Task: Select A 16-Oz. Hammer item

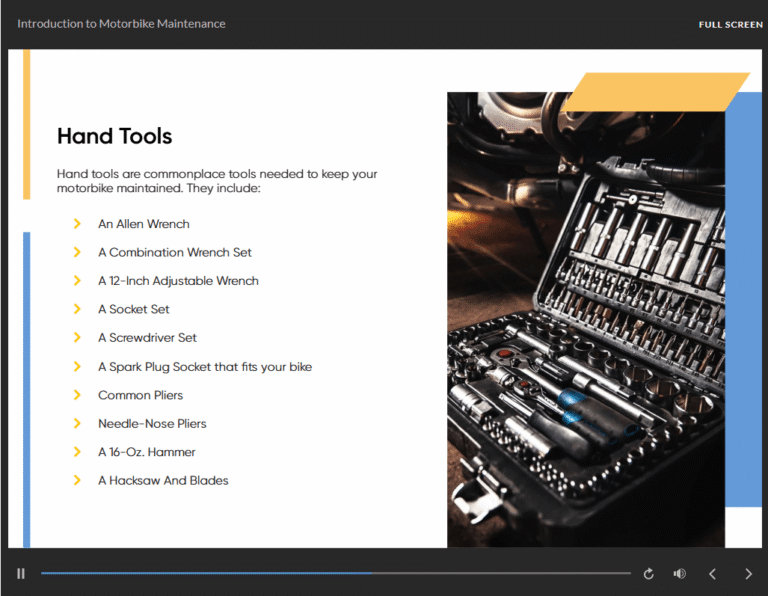Action: click(146, 452)
